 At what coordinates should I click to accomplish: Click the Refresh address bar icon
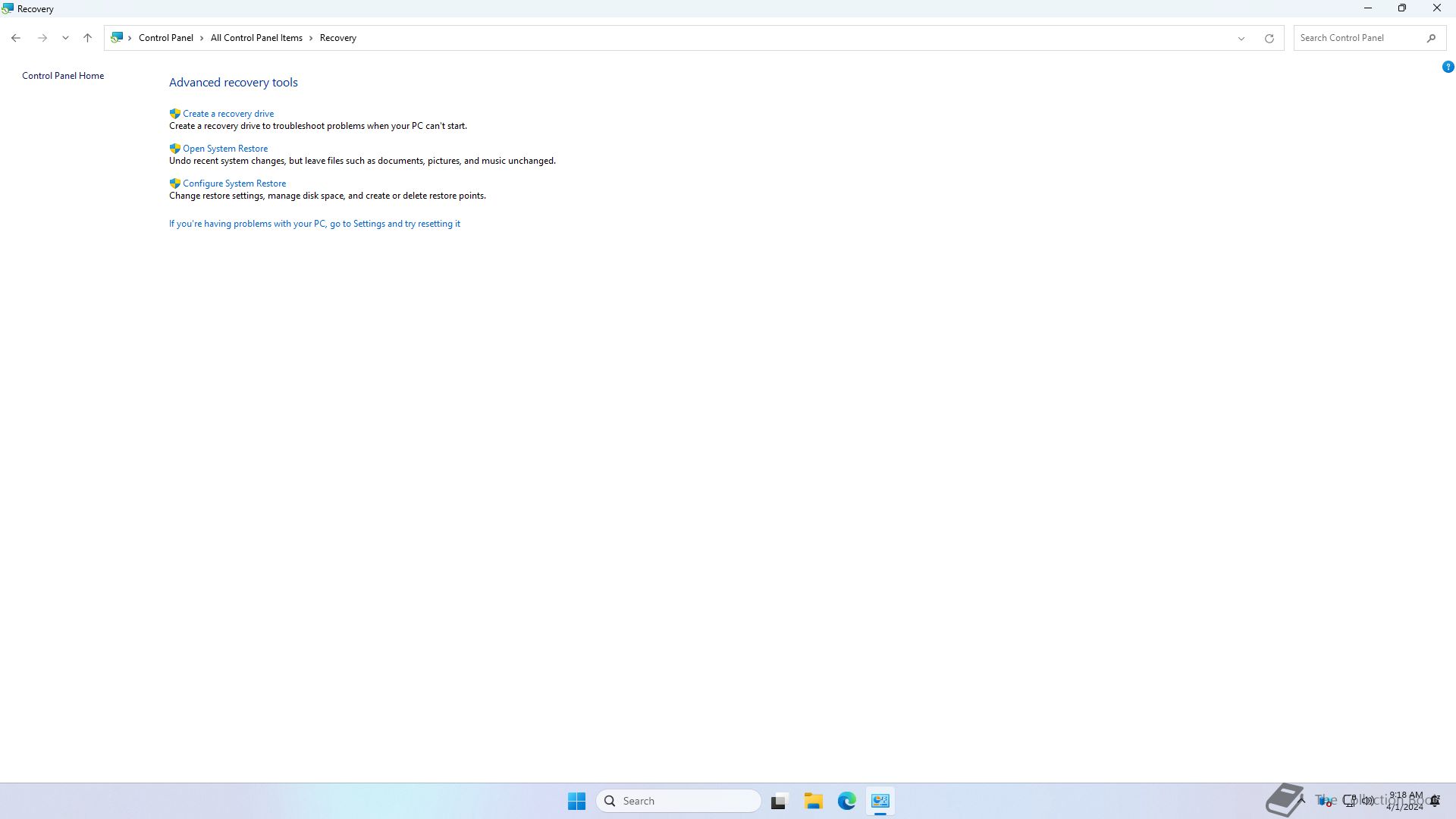(1269, 38)
